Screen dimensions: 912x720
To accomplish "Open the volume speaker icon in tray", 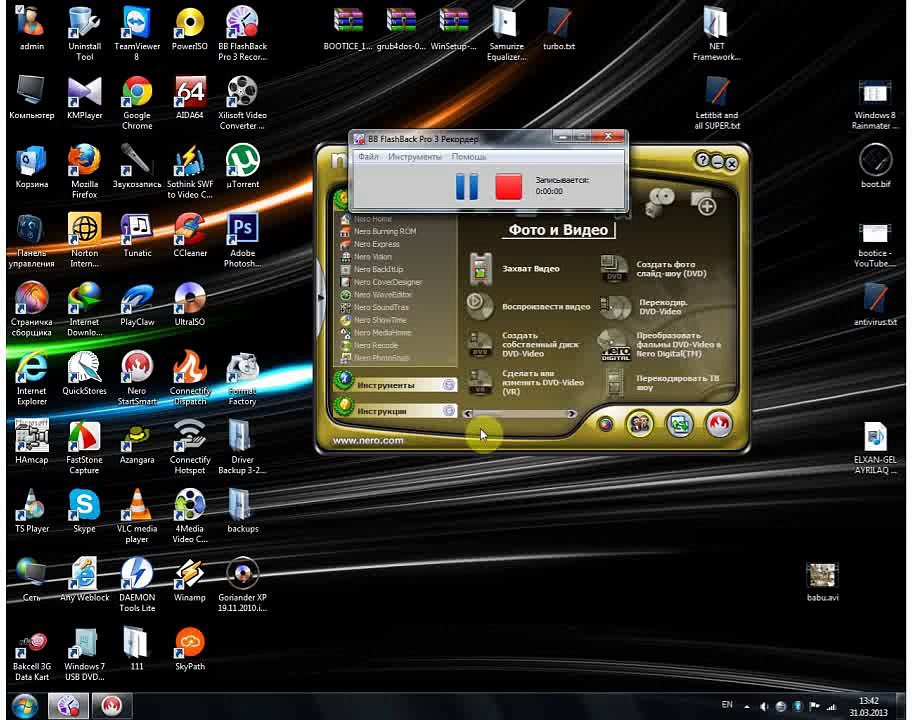I will pyautogui.click(x=764, y=707).
